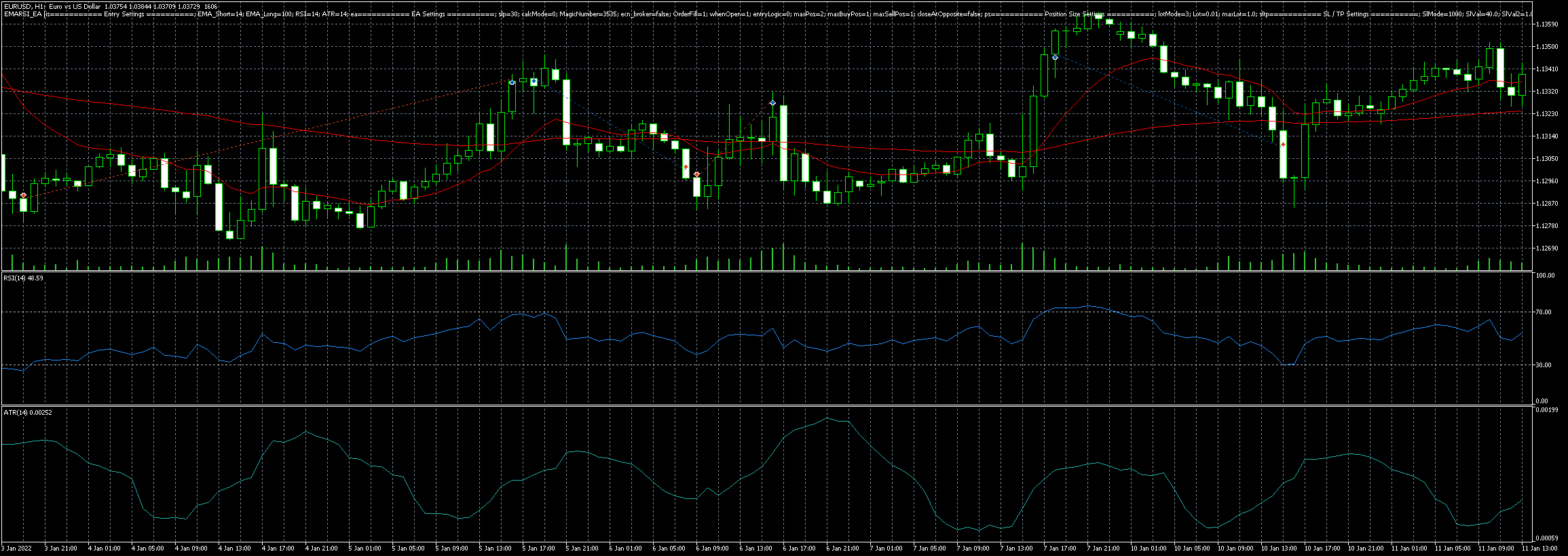Click the 4 Jan 09:00 time axis label

pos(191,548)
